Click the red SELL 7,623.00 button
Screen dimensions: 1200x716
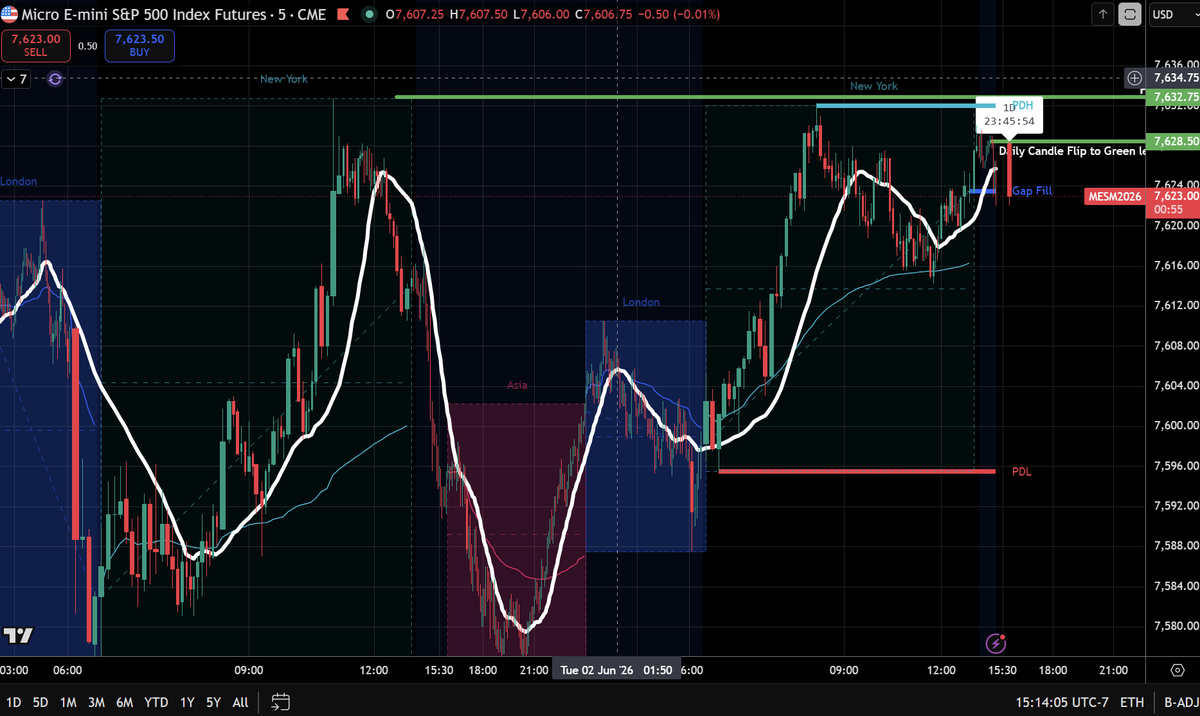pos(37,44)
